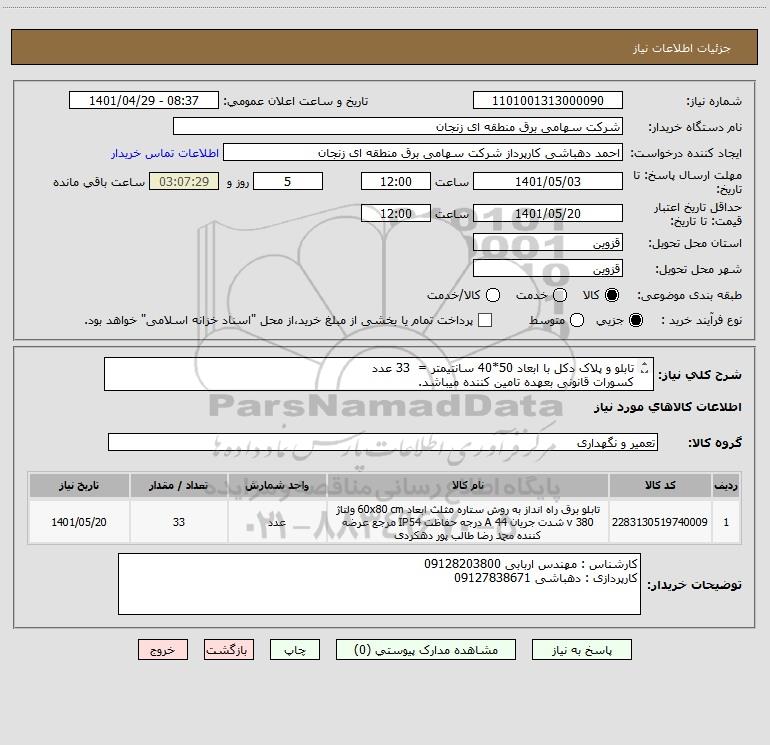Screen dimensions: 770x745
Task: Click the مشاهده مدارک پیوستی (0) button
Action: tap(426, 650)
